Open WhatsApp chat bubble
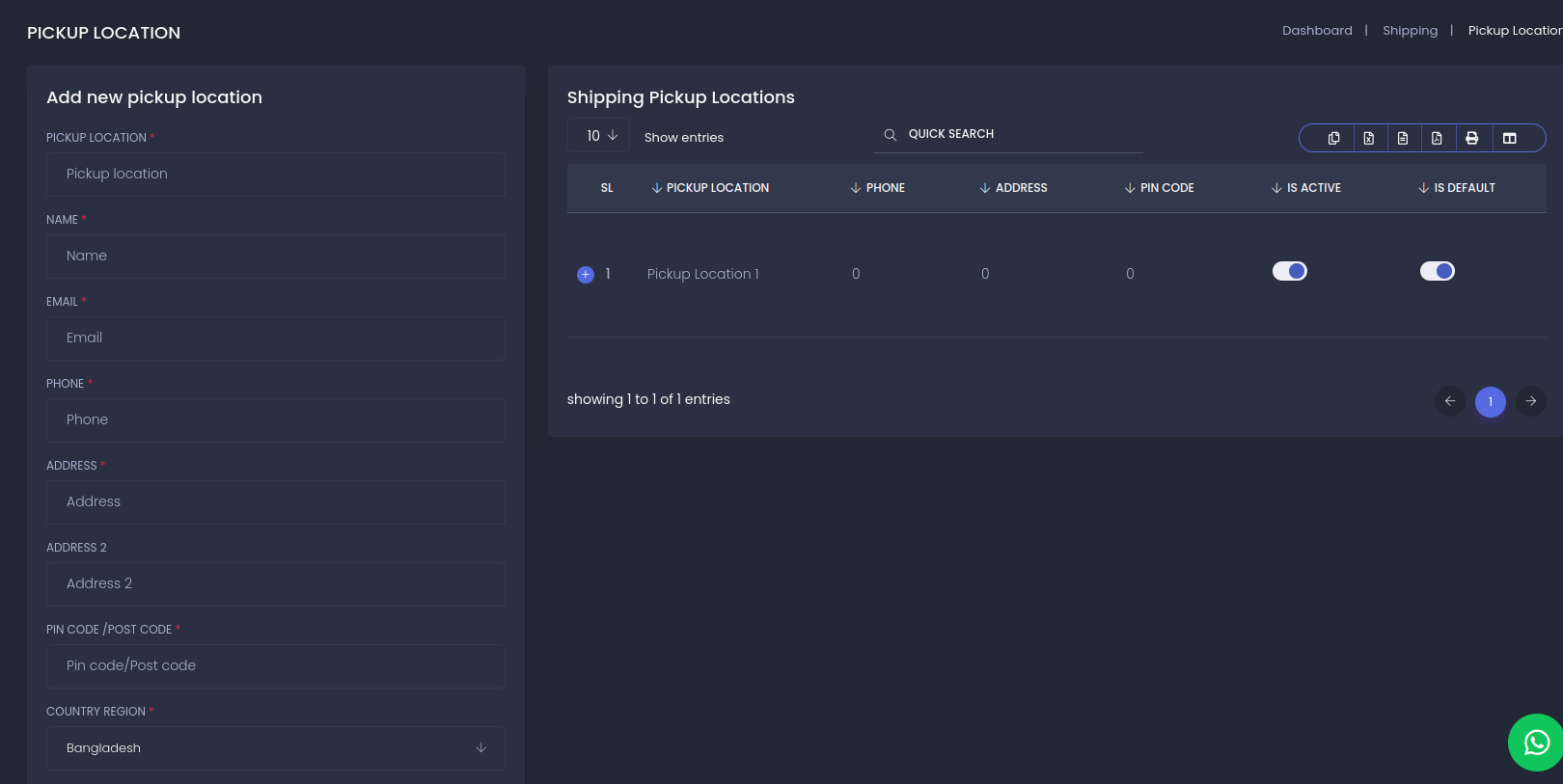The height and width of the screenshot is (784, 1563). coord(1536,743)
